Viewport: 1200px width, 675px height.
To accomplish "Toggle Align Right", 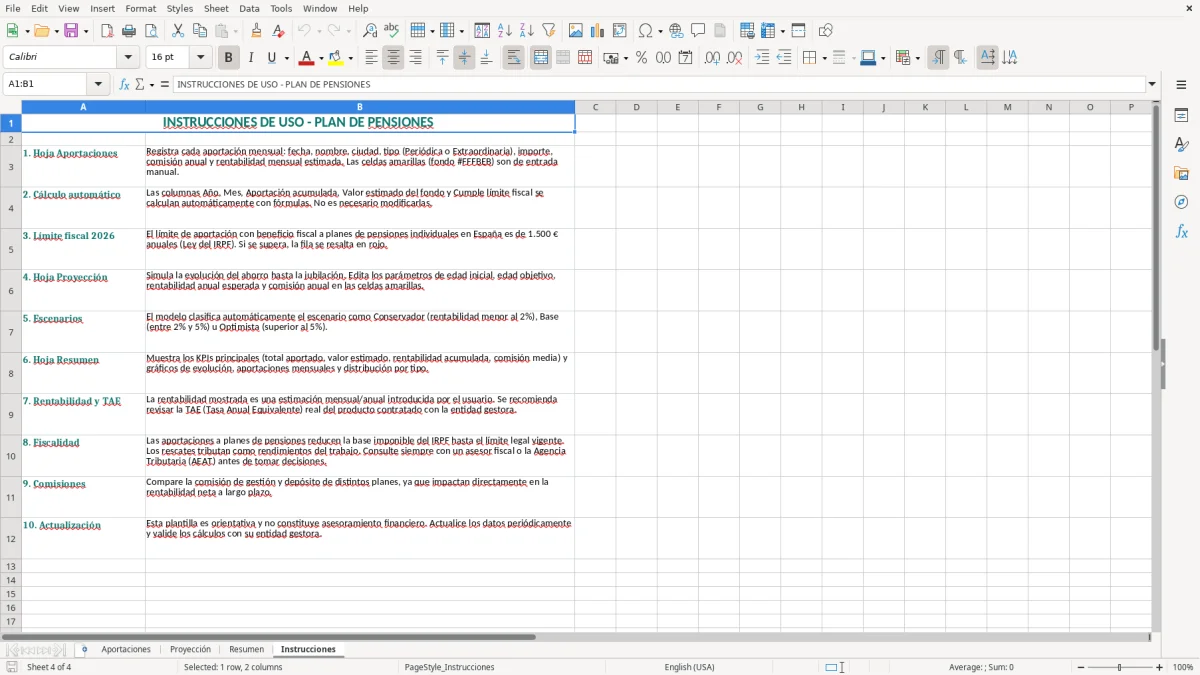I will point(415,58).
